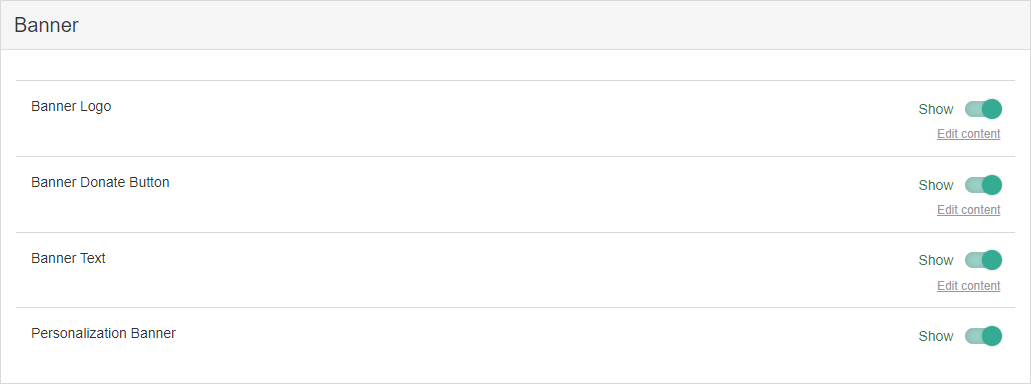1031x384 pixels.
Task: Turn off the Banner Text Show toggle
Action: (983, 260)
